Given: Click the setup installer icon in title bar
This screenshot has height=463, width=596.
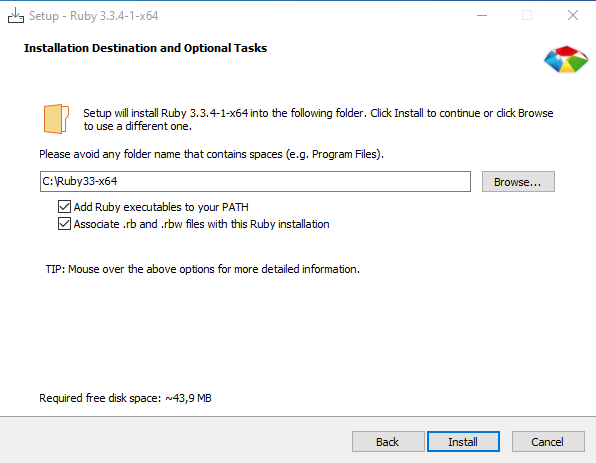Looking at the screenshot, I should coord(16,16).
